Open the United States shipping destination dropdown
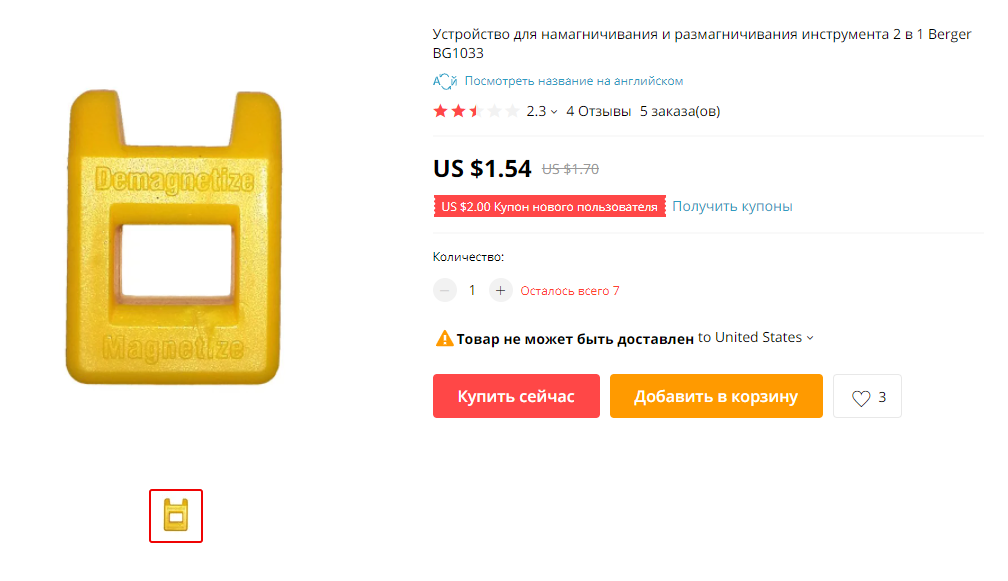This screenshot has width=1008, height=581. 756,337
